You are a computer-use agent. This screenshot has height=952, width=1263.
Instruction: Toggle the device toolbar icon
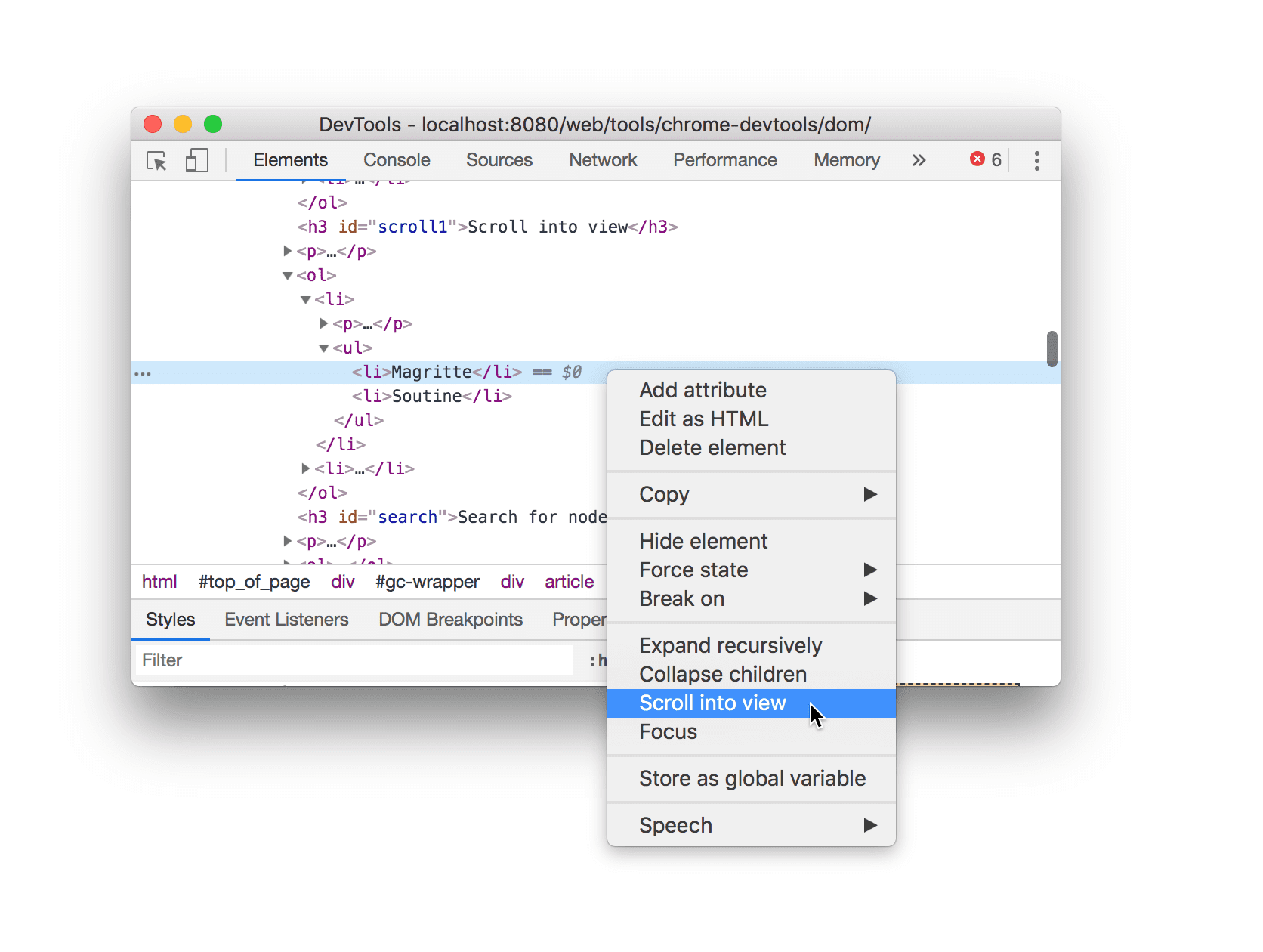[196, 161]
